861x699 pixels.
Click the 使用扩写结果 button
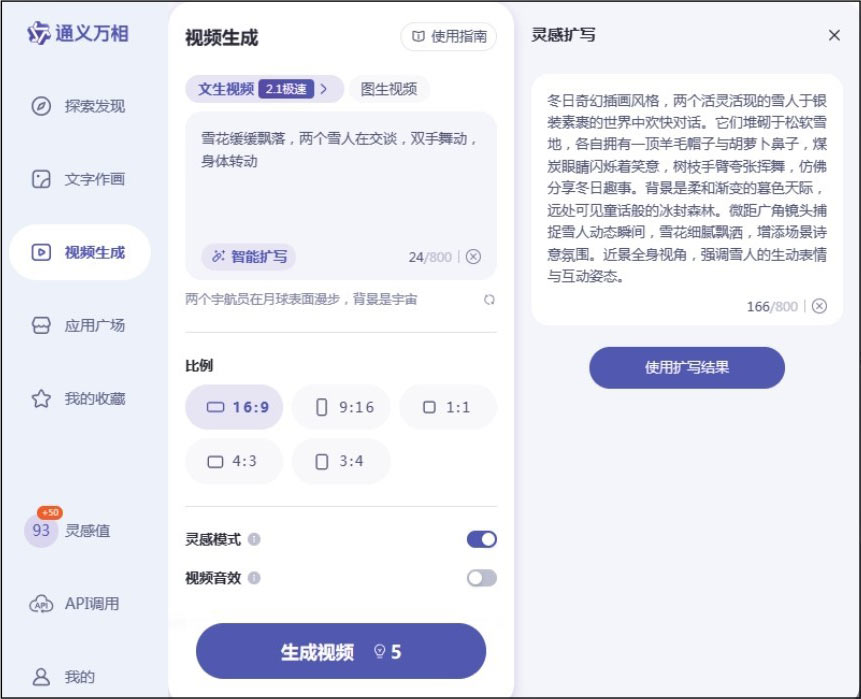click(686, 368)
